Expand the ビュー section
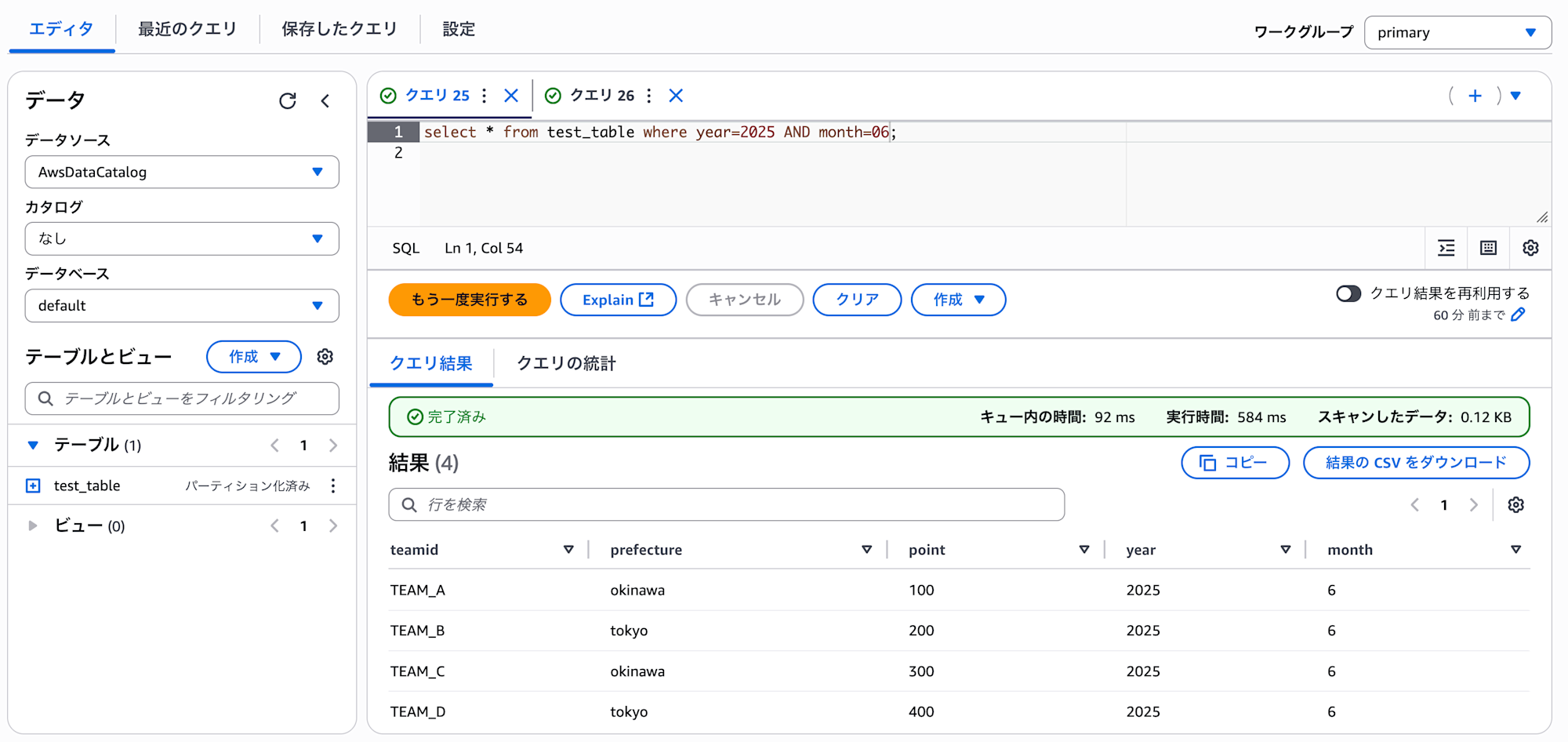 click(33, 526)
